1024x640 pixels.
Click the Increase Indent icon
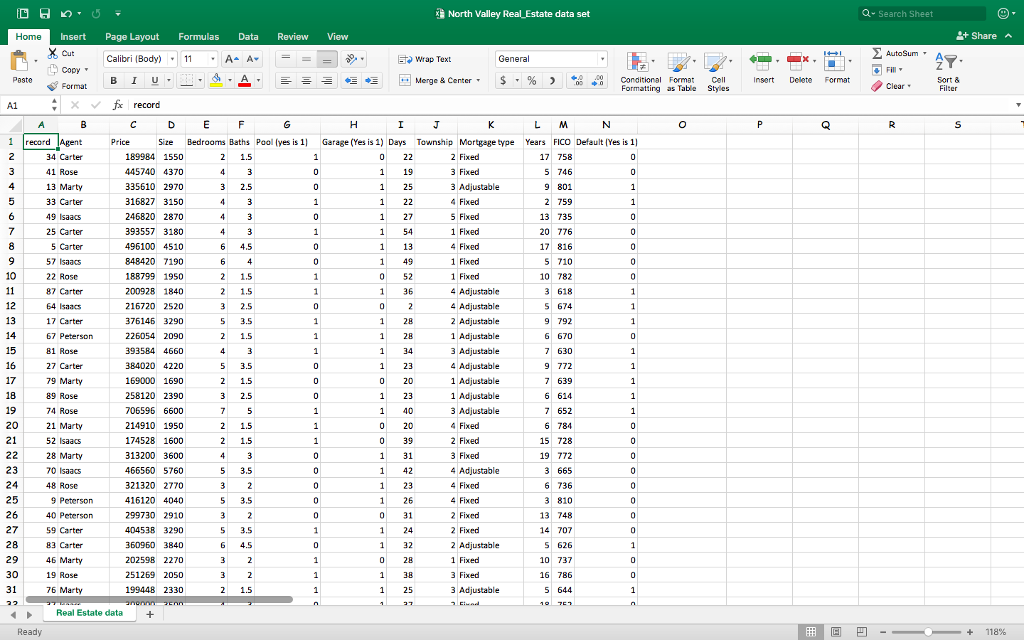pyautogui.click(x=372, y=80)
